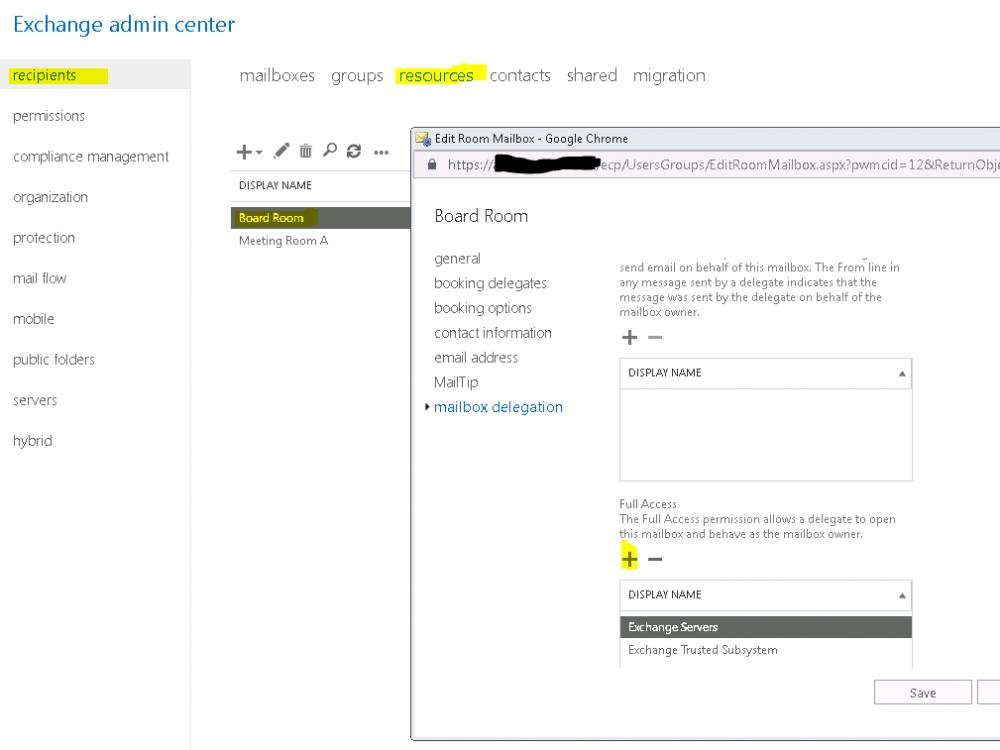Viewport: 1000px width, 750px height.
Task: Select the Meeting Room A row
Action: point(320,241)
